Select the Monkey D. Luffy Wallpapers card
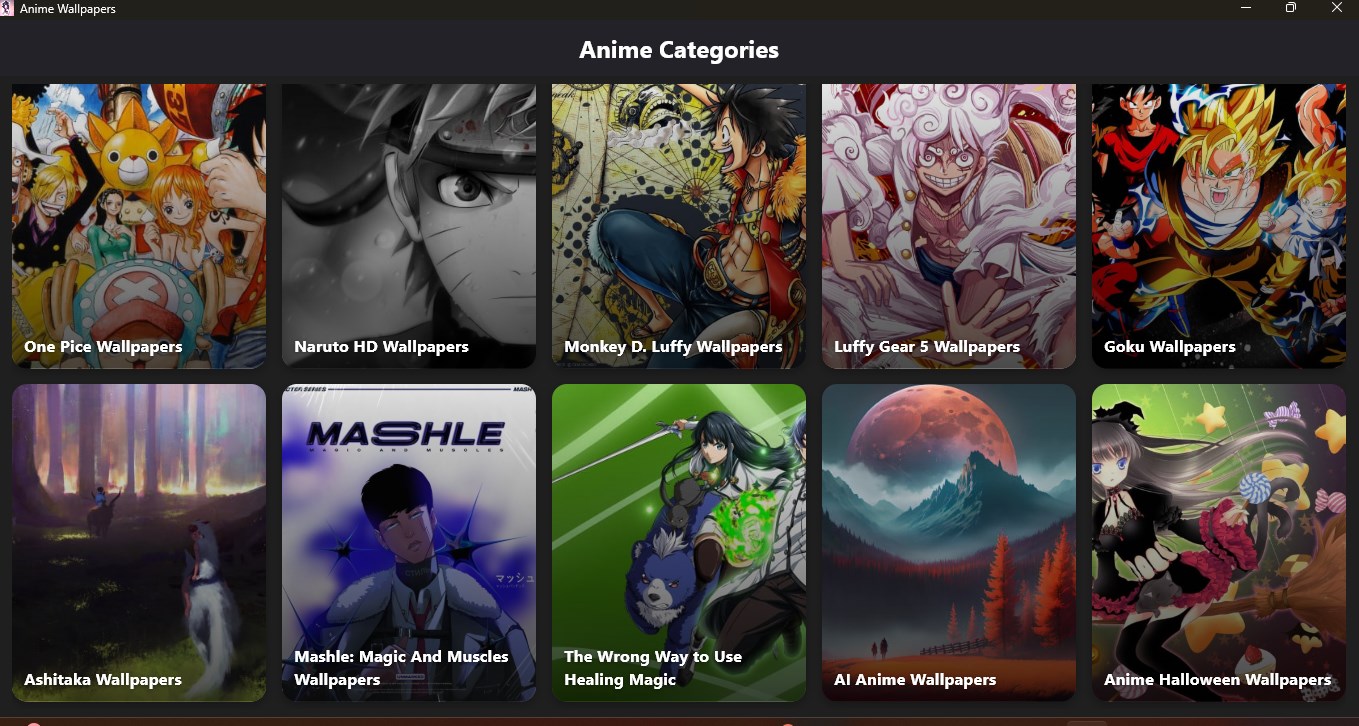Screen dimensions: 1359x726 pyautogui.click(x=679, y=226)
